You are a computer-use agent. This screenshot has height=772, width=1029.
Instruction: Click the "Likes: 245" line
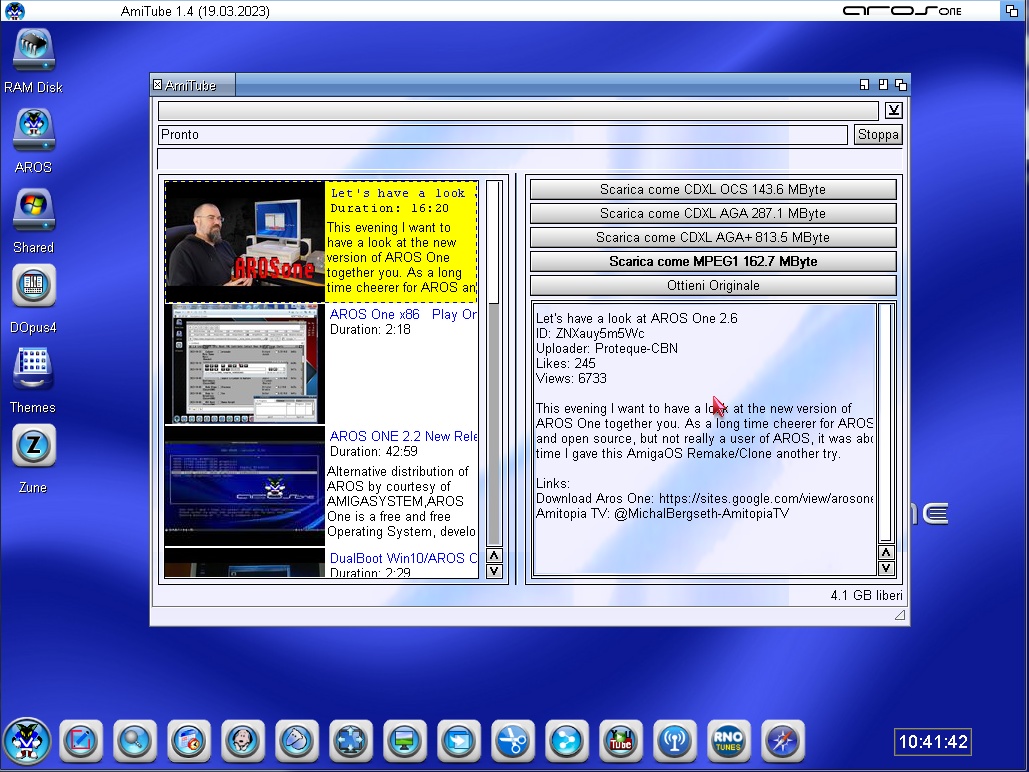coord(566,364)
